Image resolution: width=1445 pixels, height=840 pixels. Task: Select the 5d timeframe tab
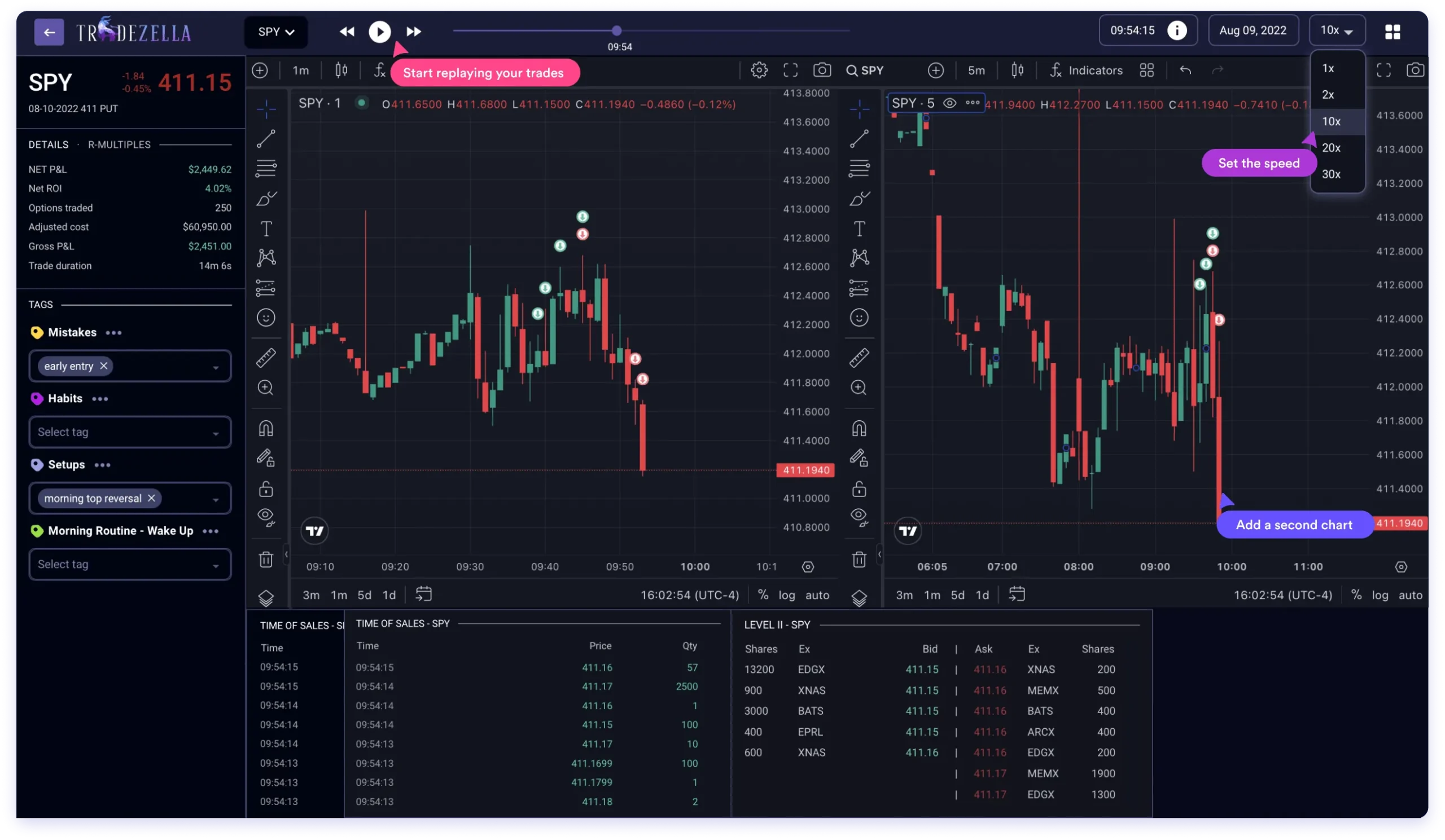click(x=364, y=595)
